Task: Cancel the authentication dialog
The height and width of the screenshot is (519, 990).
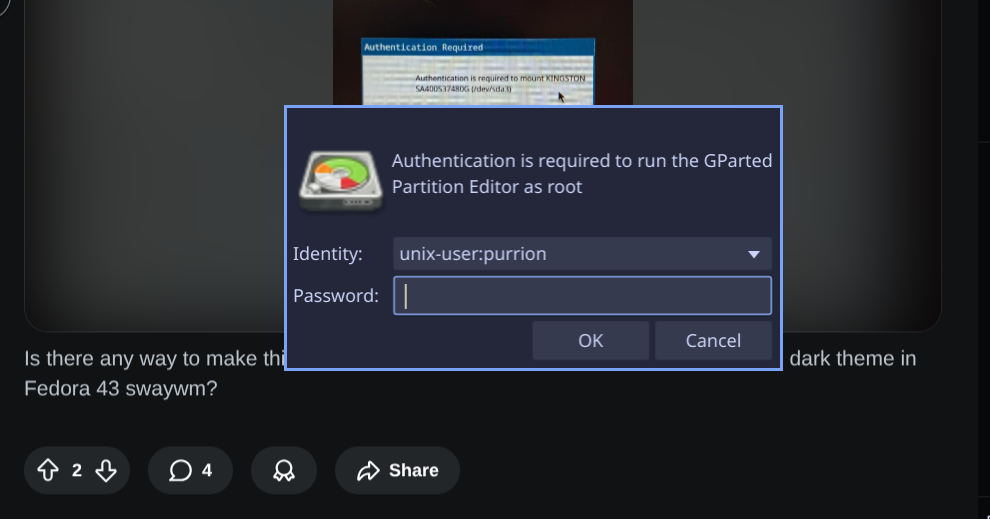Action: click(x=713, y=340)
